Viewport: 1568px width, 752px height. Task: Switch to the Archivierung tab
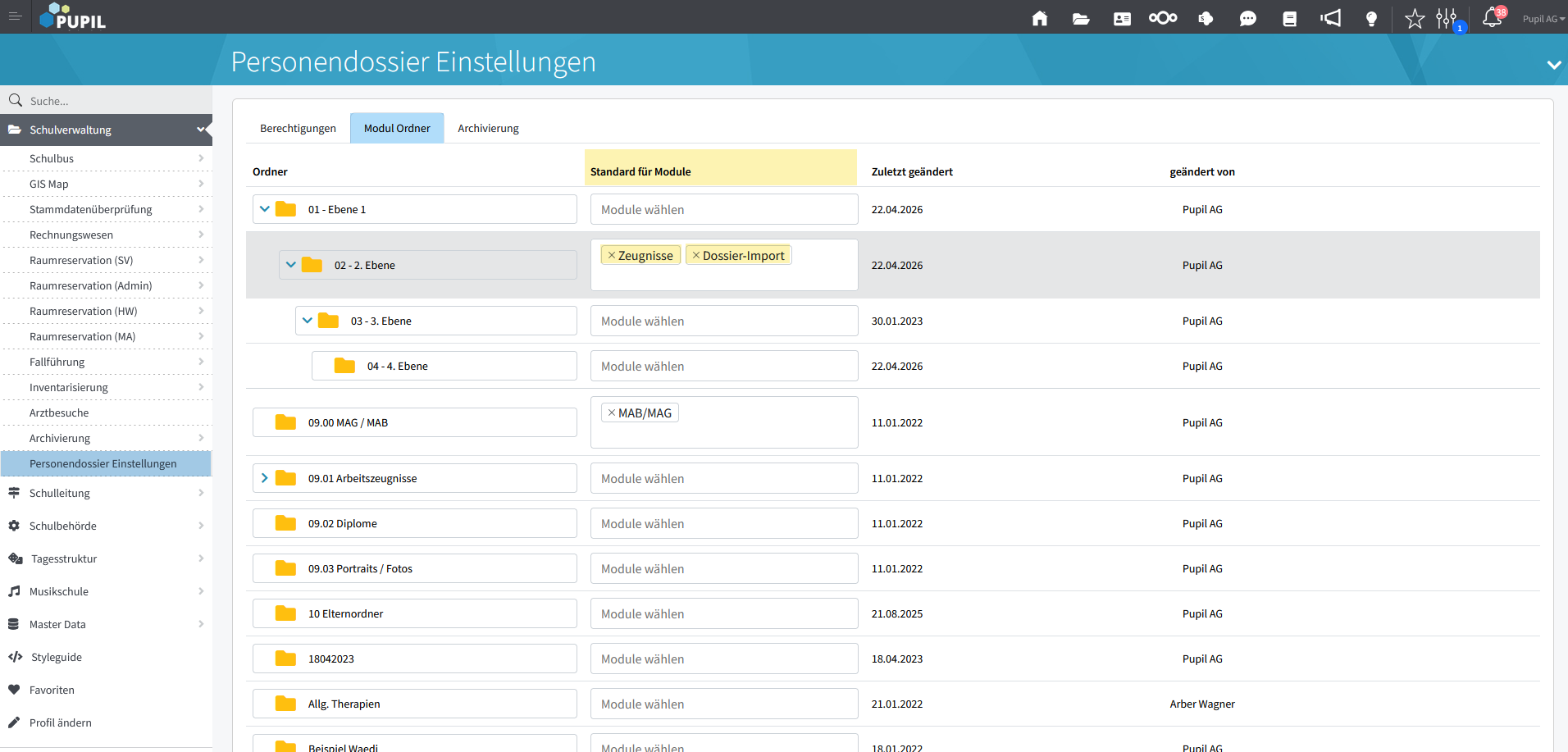tap(488, 129)
